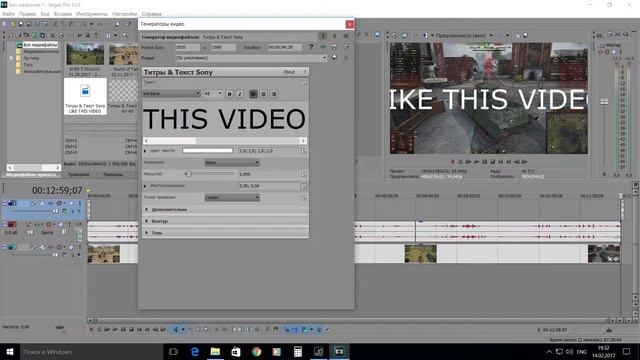The image size is (640, 360).
Task: Click Play on the main transport bar
Action: click(115, 329)
